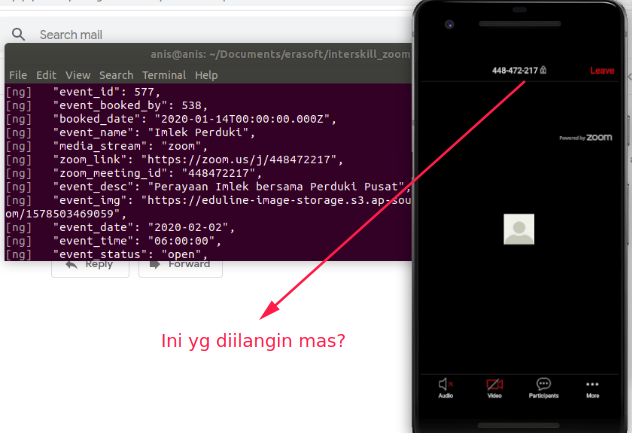Click the "zoom_meeting_id" line in terminal
This screenshot has height=433, width=632.
pyautogui.click(x=160, y=173)
